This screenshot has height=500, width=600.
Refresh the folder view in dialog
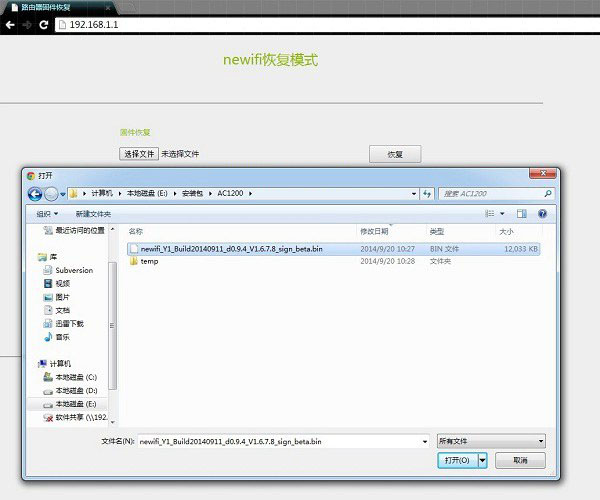pos(427,194)
